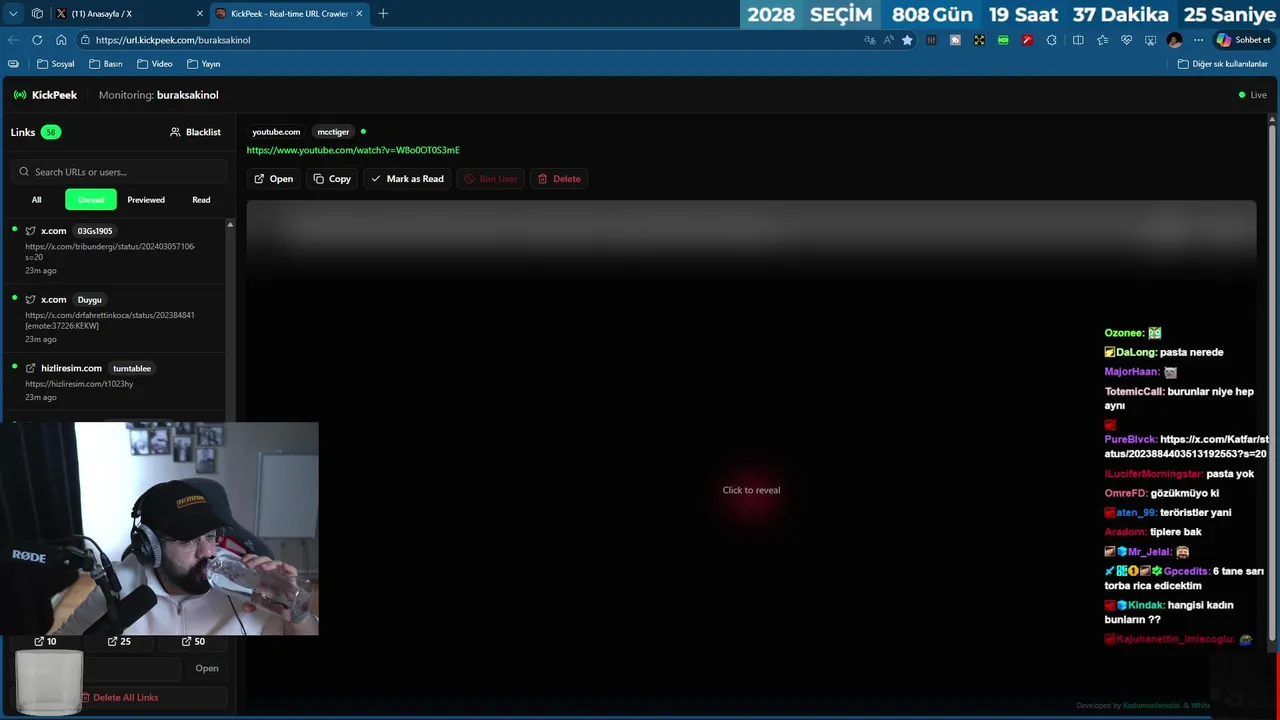Open the x.com link from 03Gs1905
The image size is (1280, 720).
[x=115, y=250]
